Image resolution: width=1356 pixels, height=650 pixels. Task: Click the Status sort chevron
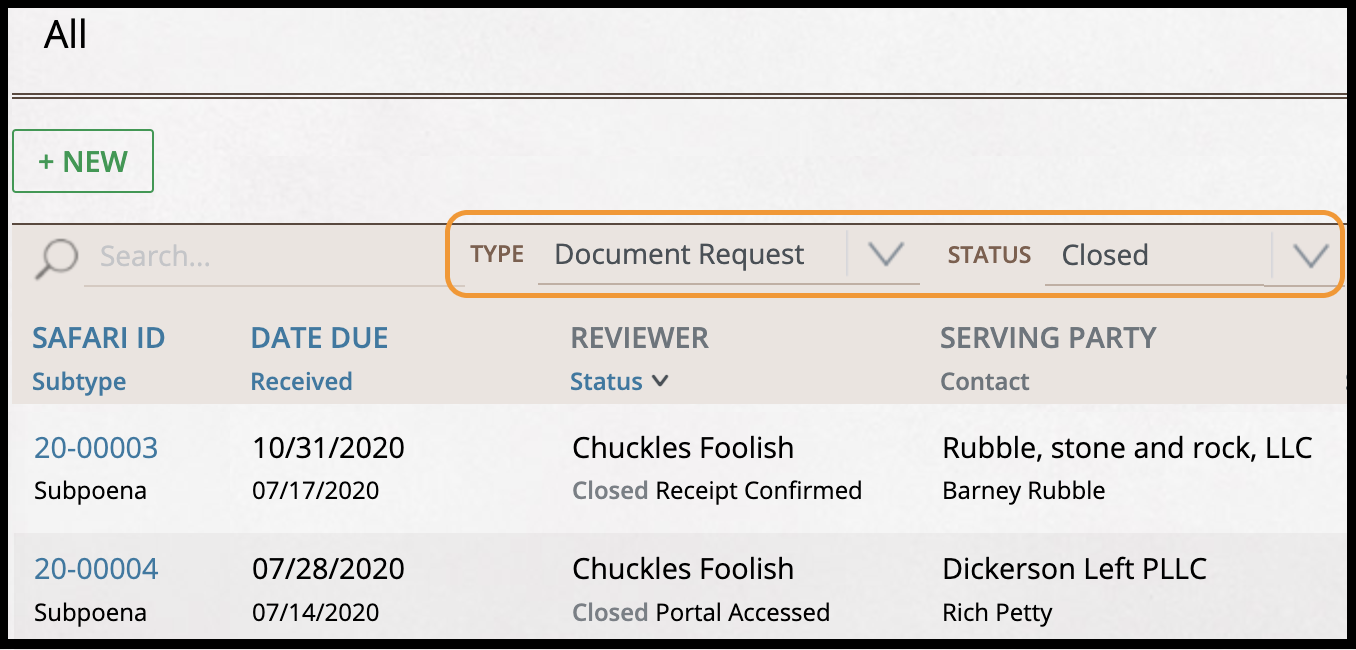[660, 381]
